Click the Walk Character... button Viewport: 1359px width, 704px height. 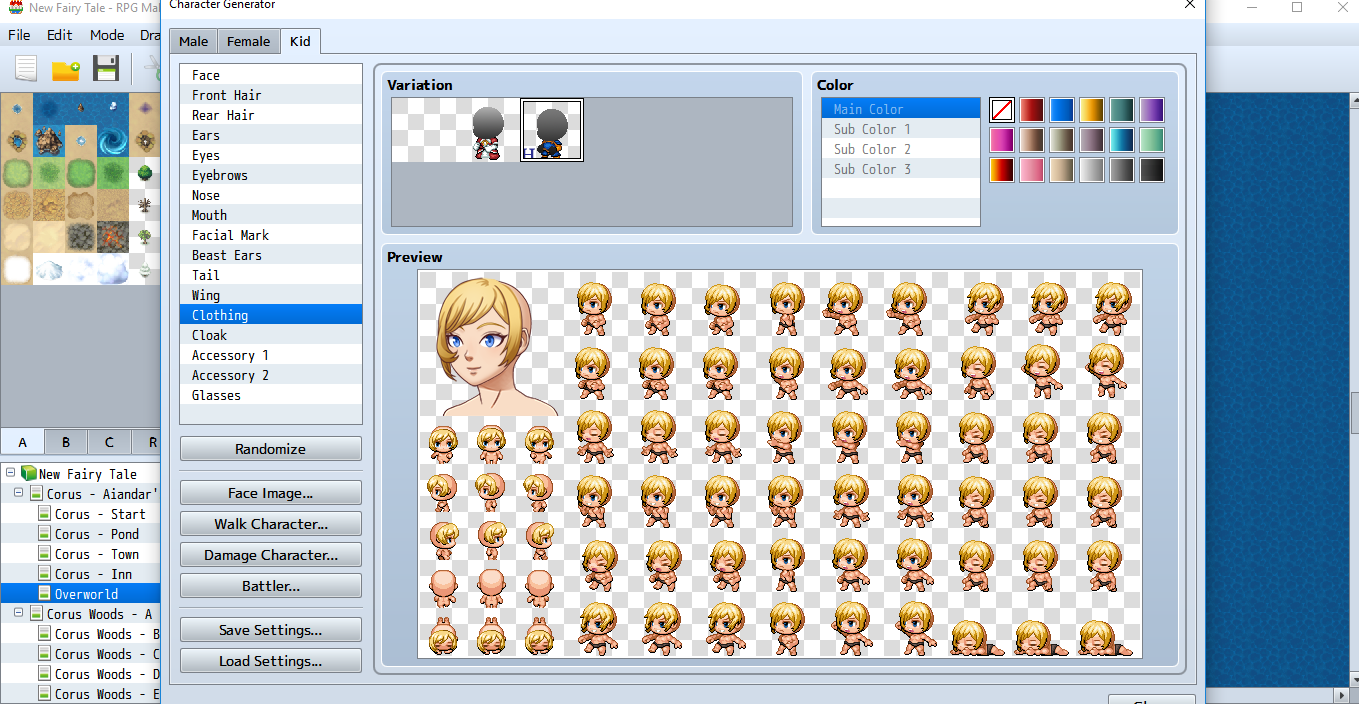click(271, 524)
